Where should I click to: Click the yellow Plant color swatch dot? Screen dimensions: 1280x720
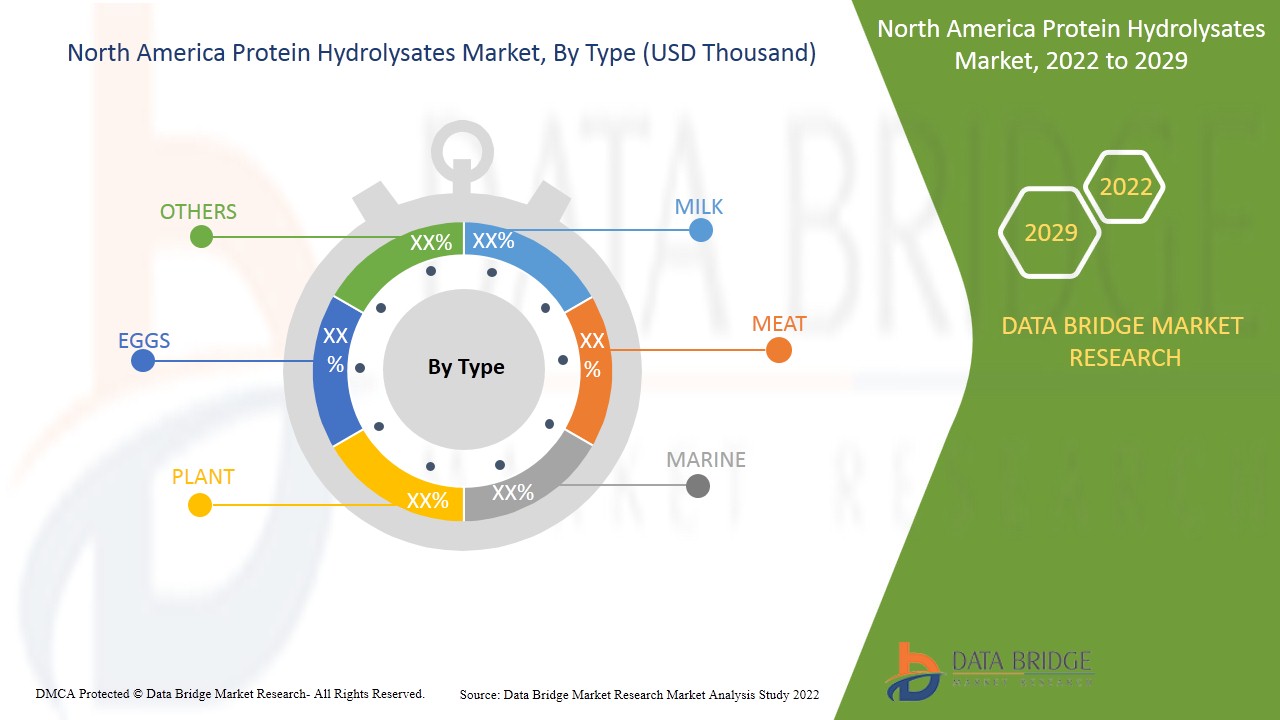point(199,504)
